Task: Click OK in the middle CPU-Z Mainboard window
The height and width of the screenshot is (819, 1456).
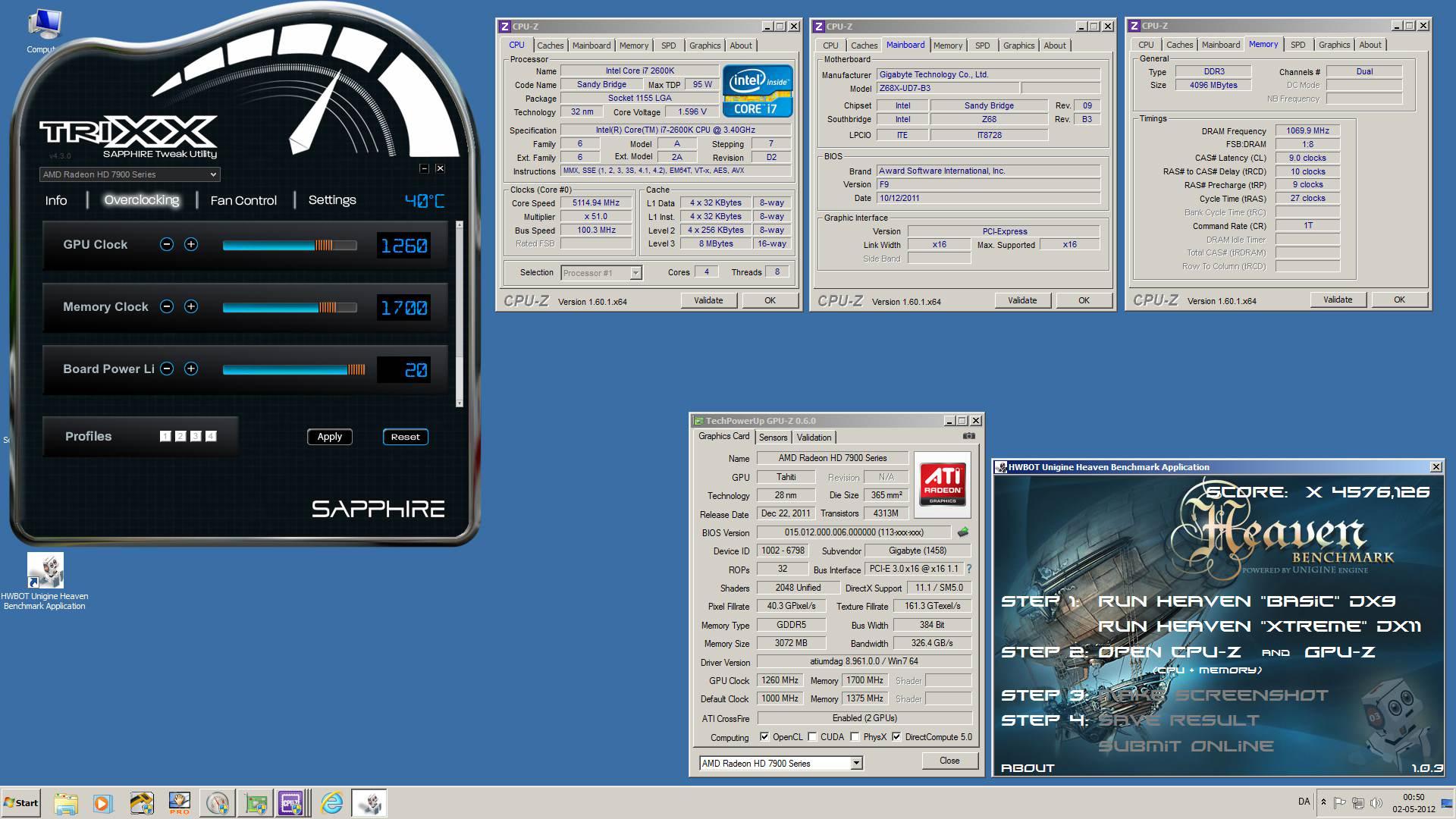Action: click(x=1084, y=300)
